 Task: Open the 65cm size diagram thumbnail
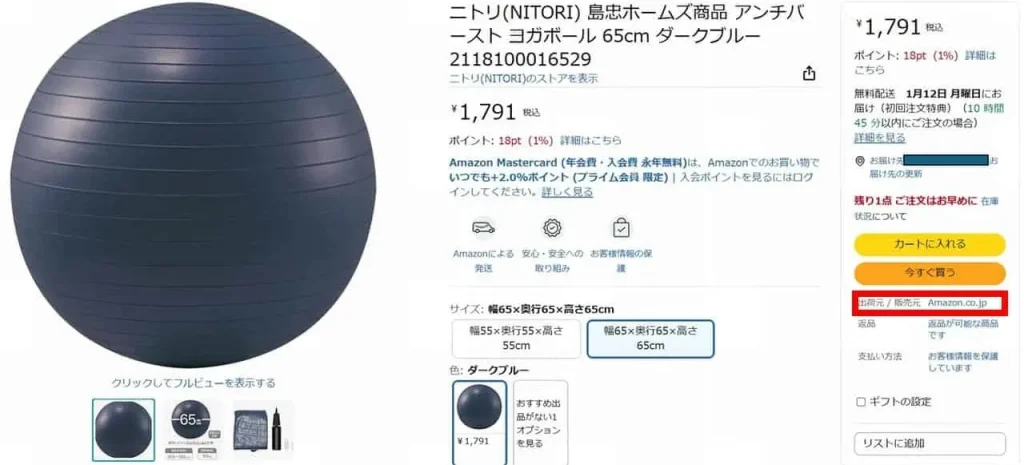193,430
